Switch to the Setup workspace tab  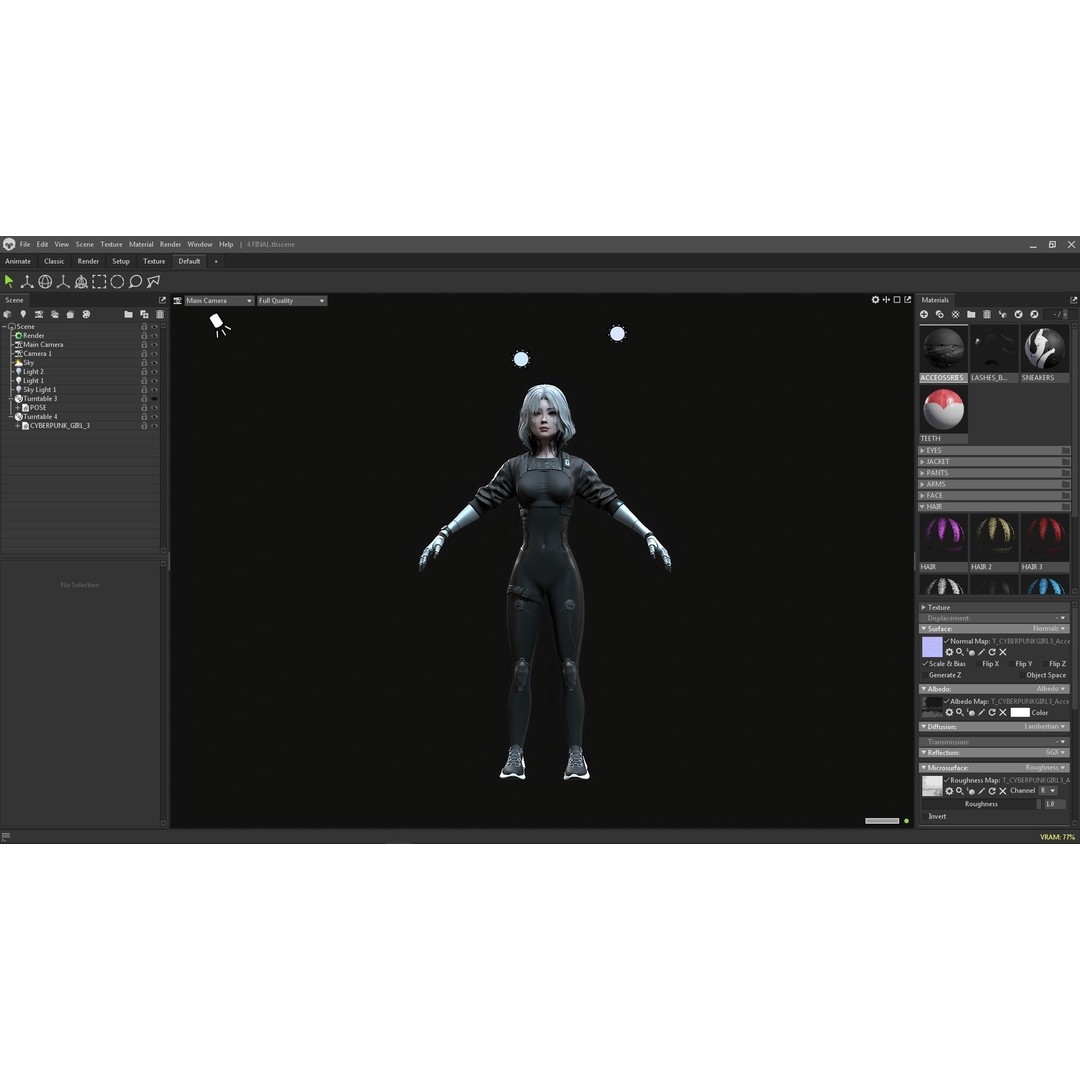click(x=121, y=261)
